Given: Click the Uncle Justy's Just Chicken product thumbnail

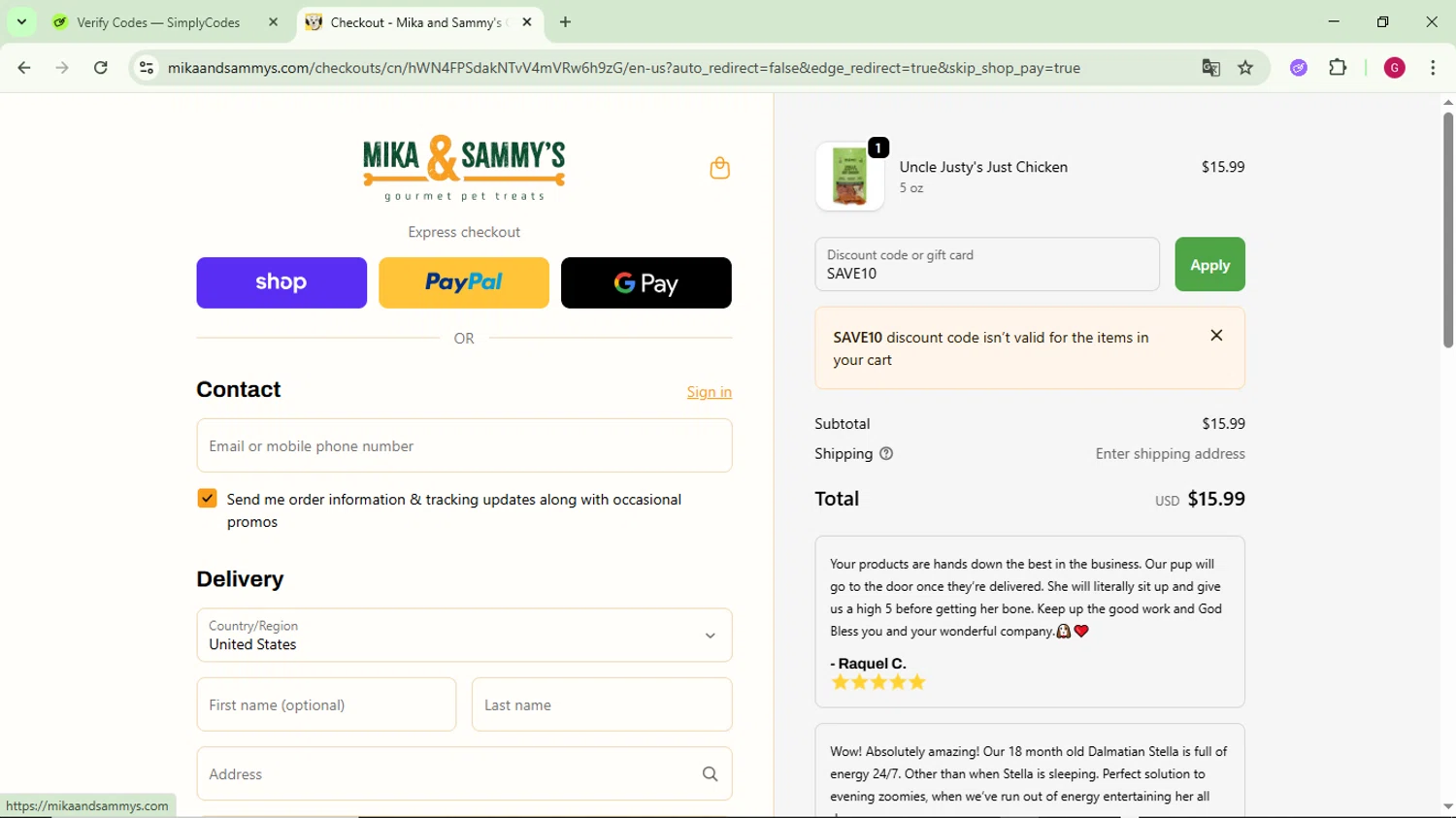Looking at the screenshot, I should point(850,177).
